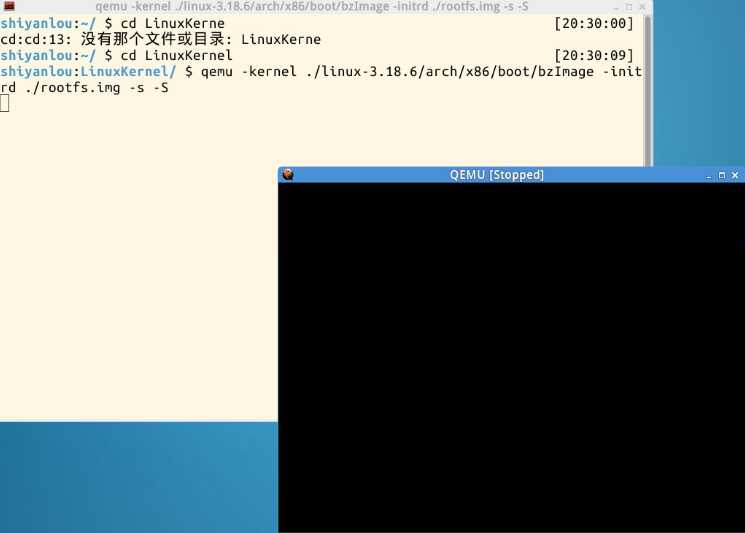This screenshot has width=745, height=533.
Task: Click the QEMU application icon in title bar
Action: [x=288, y=174]
